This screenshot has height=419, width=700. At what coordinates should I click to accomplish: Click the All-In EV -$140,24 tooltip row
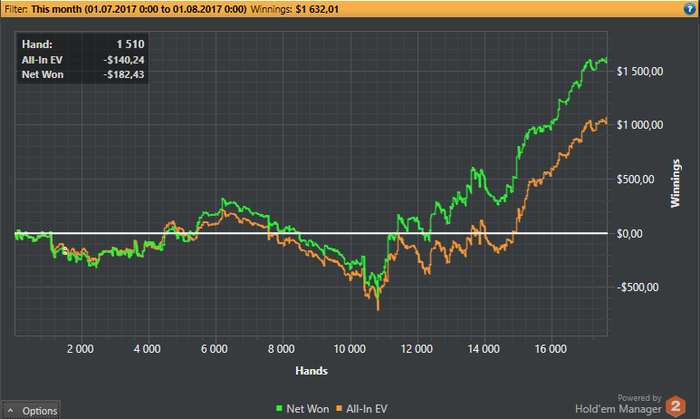(x=83, y=60)
